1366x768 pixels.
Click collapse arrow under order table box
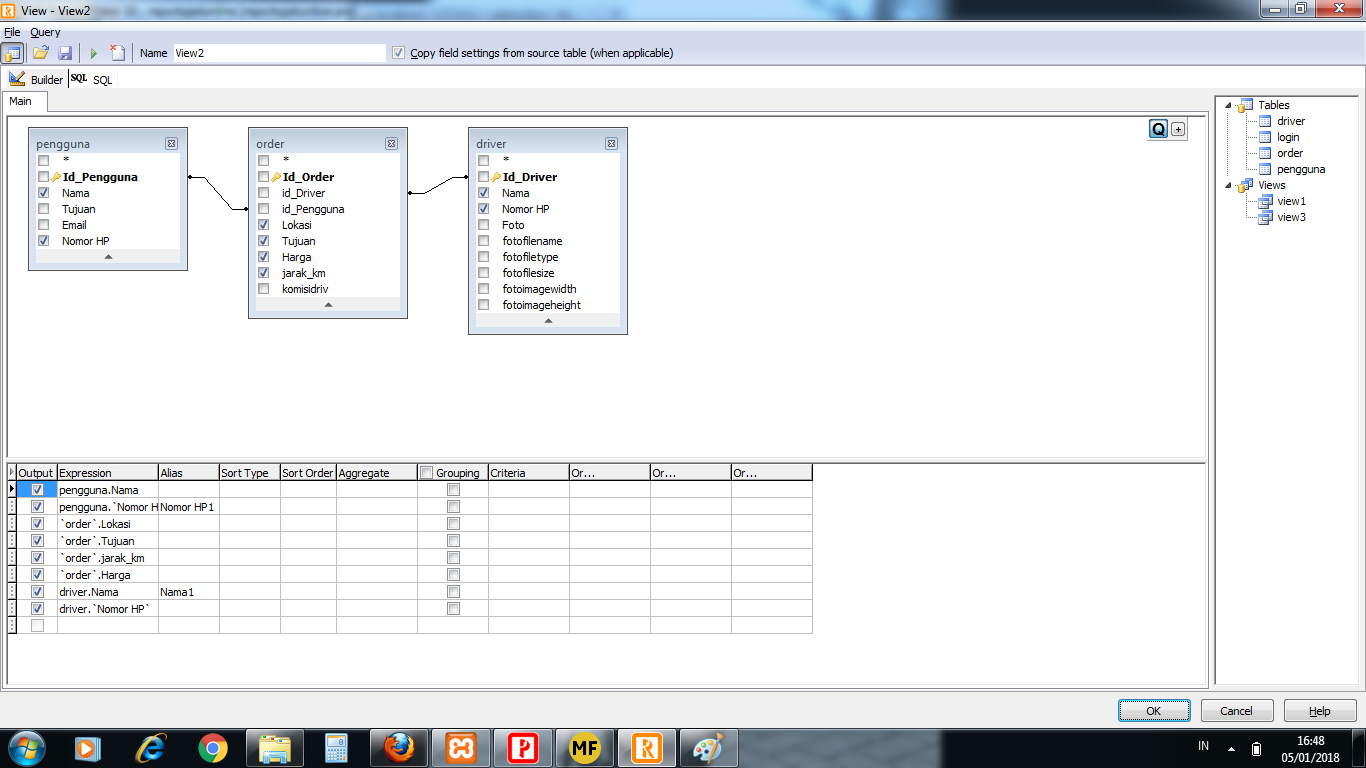(x=328, y=305)
